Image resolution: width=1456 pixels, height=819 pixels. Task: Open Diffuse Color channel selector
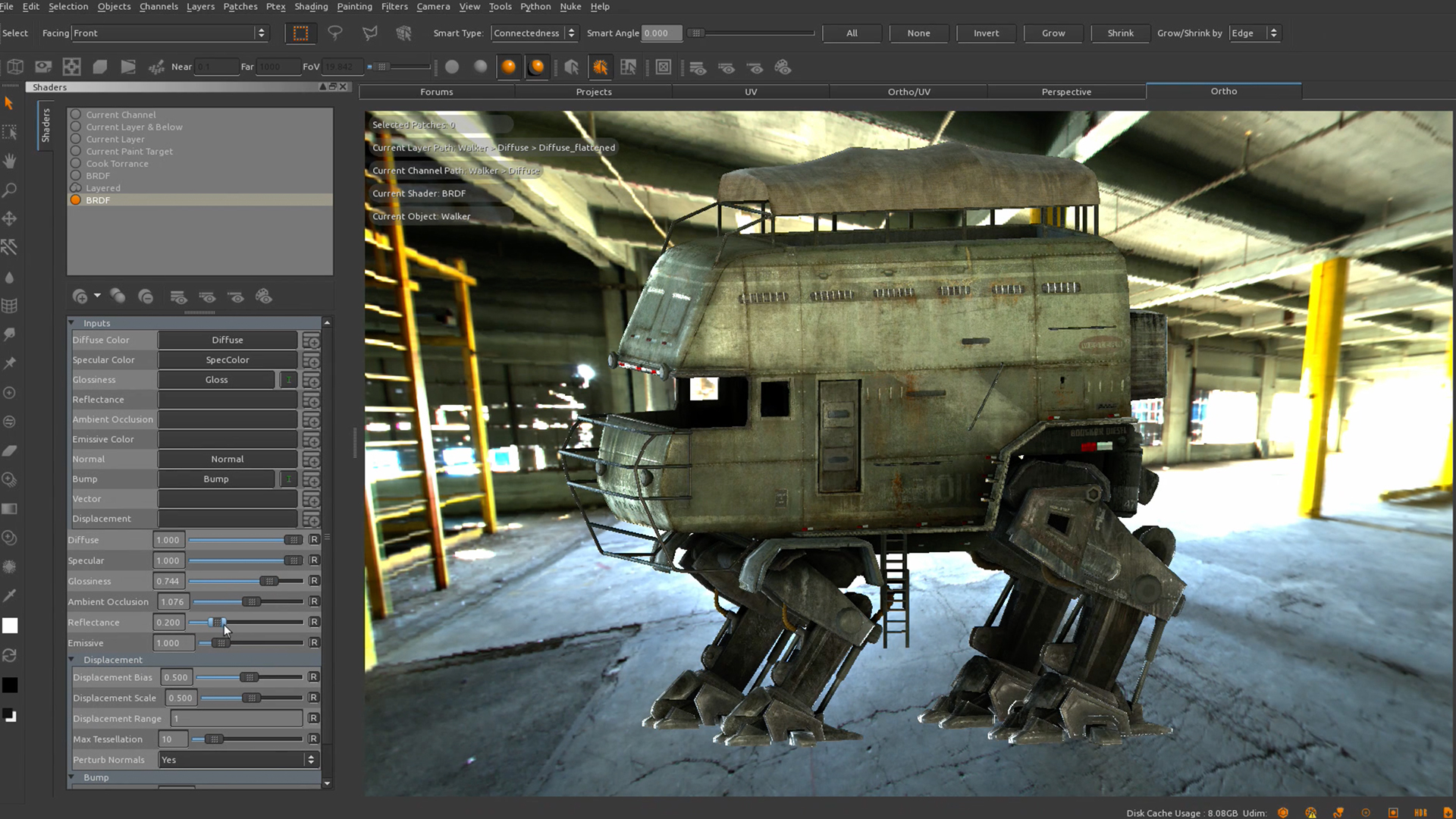coord(227,340)
